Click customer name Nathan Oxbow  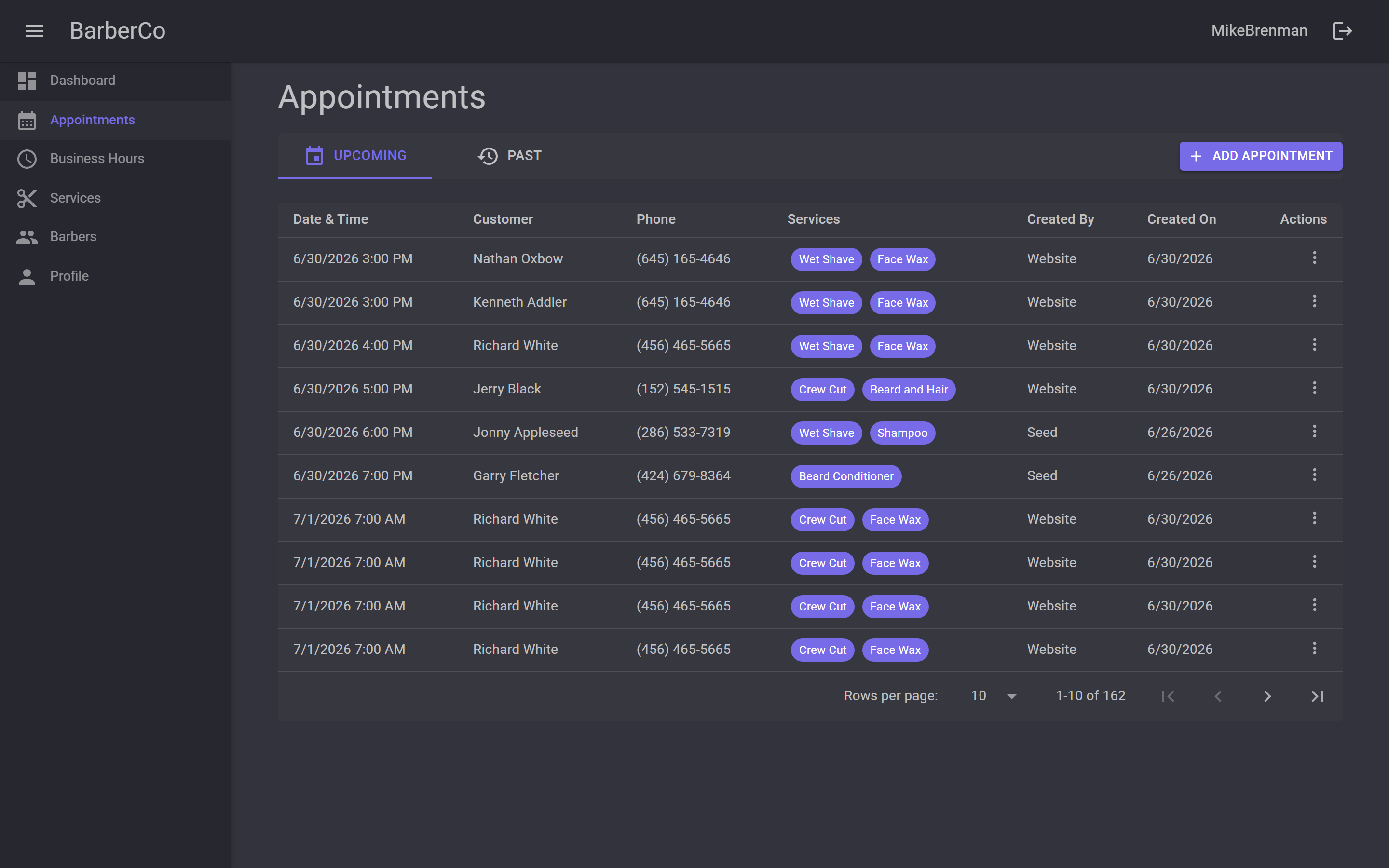point(517,259)
